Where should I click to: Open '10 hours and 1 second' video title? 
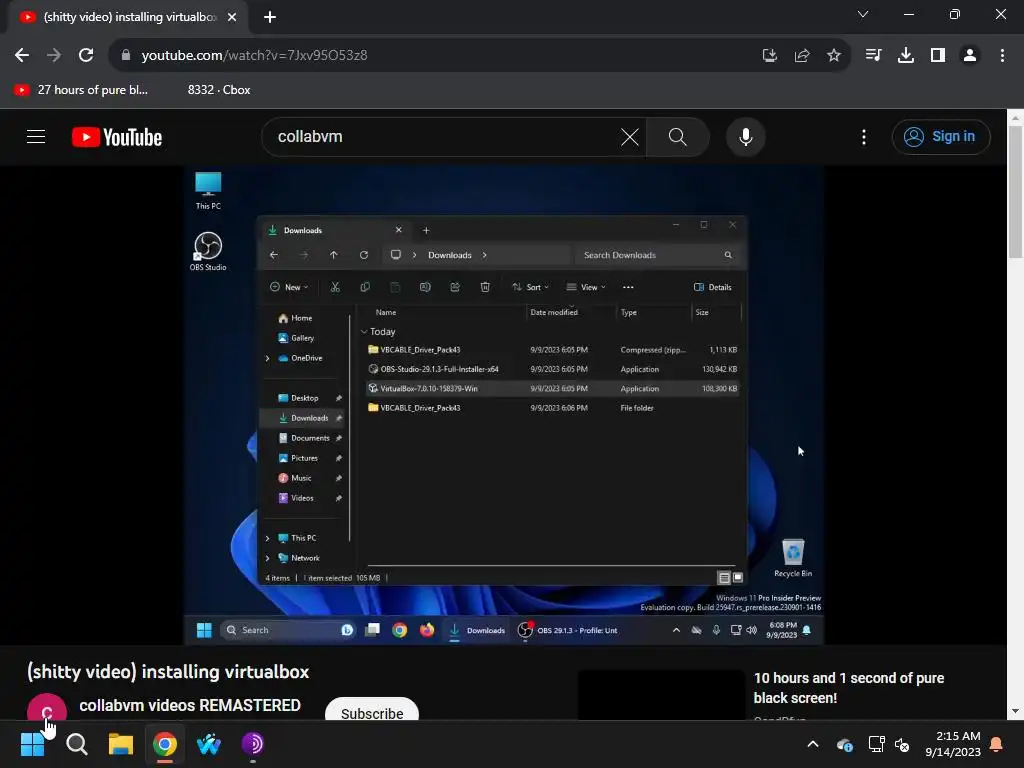click(848, 688)
